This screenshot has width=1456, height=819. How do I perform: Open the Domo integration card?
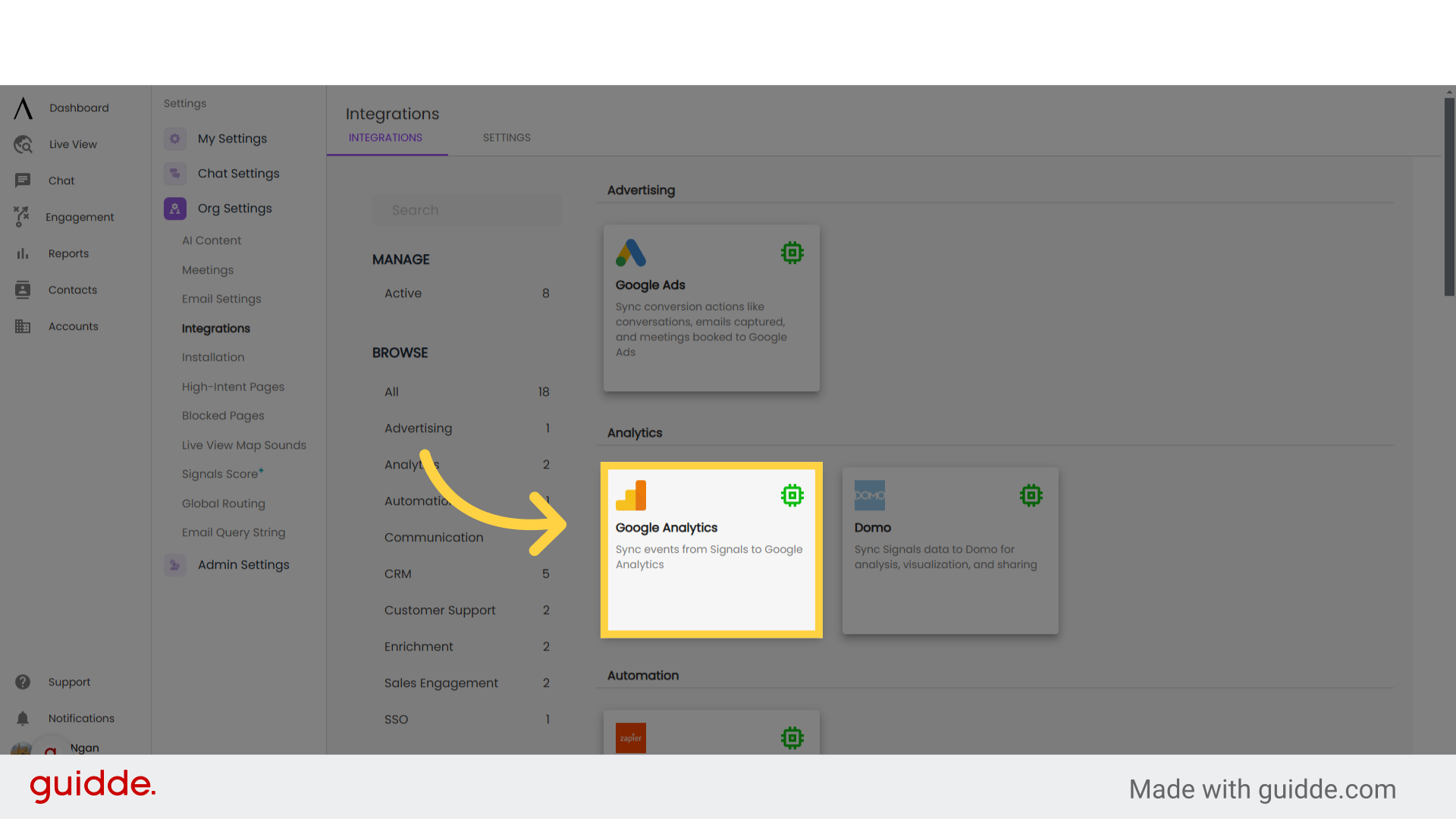(x=950, y=551)
